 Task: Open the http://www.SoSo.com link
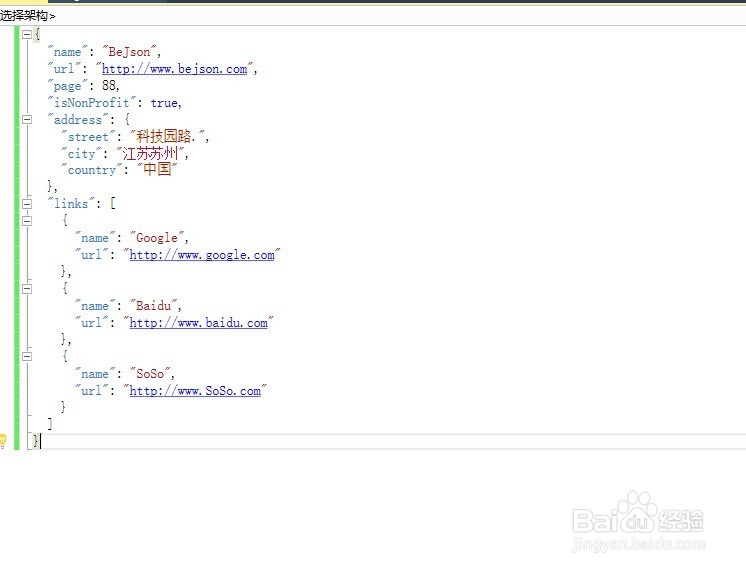[x=195, y=391]
